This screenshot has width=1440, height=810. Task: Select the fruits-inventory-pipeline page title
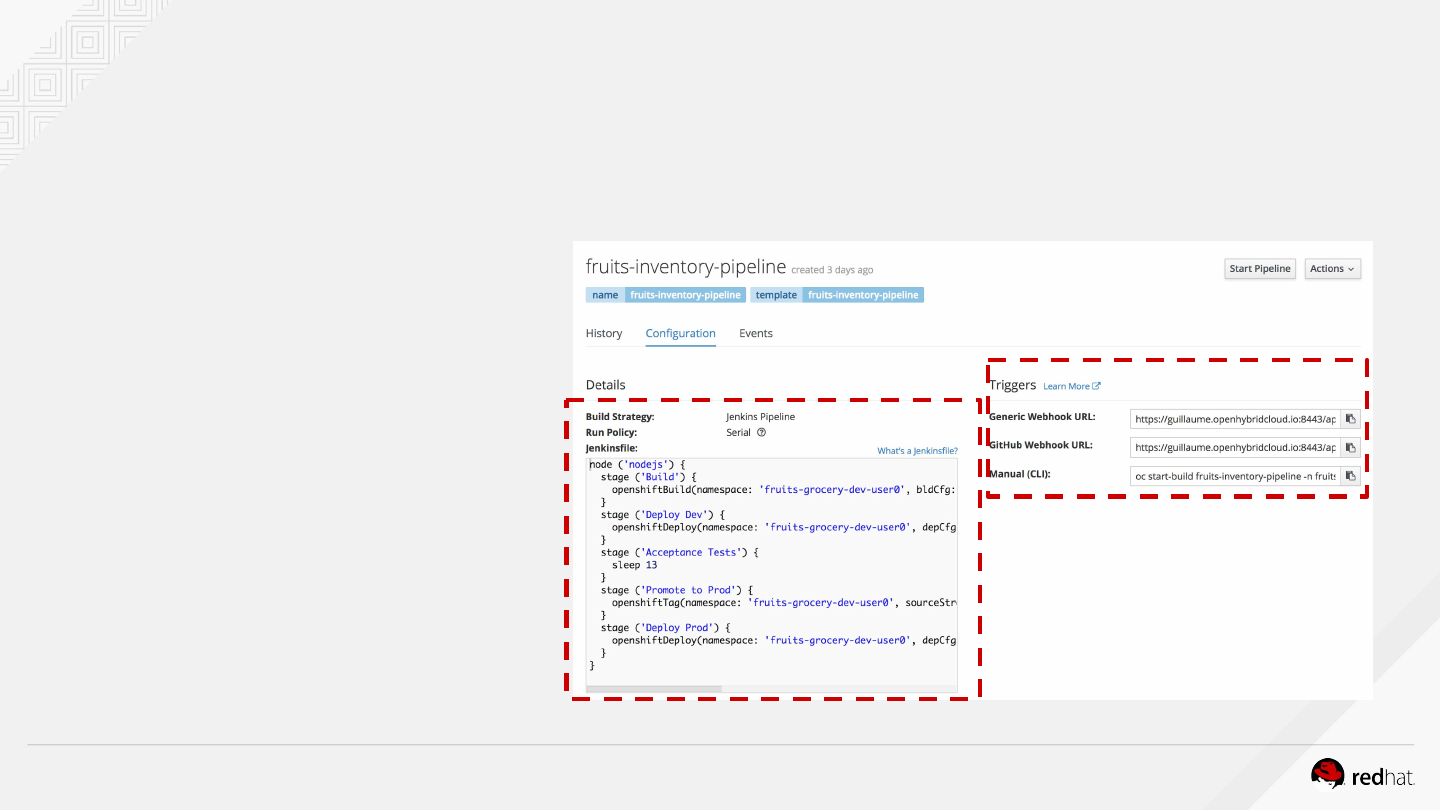click(686, 267)
